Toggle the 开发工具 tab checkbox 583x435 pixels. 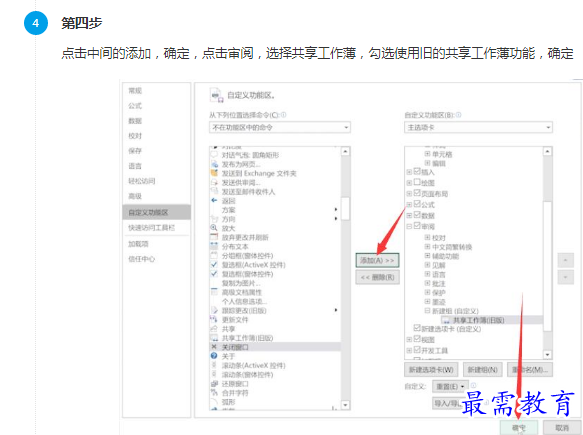tap(417, 349)
